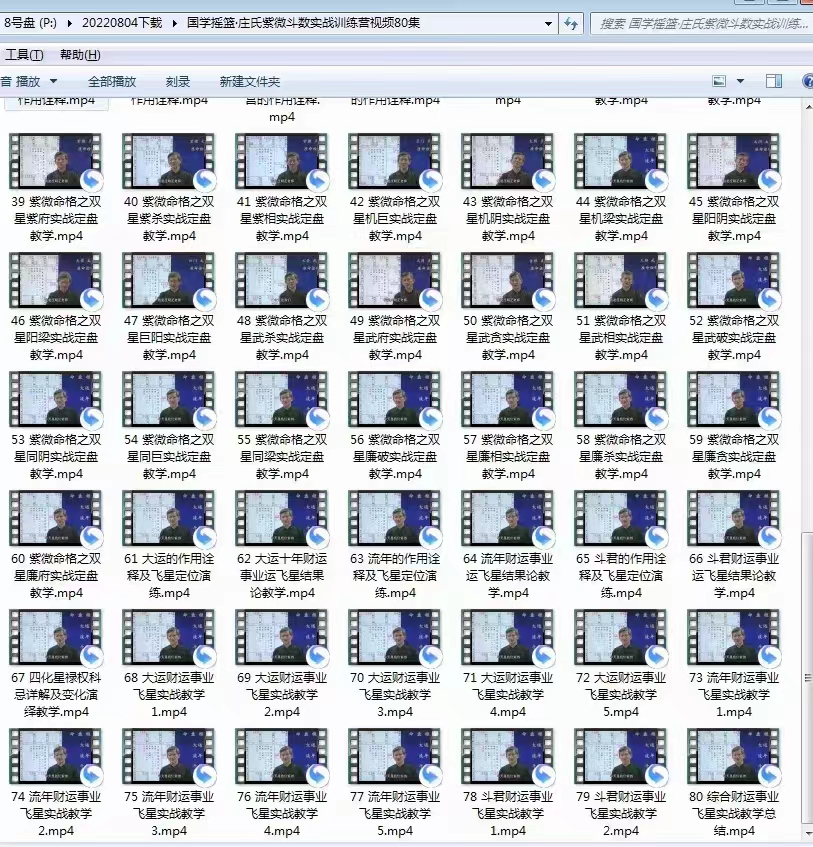This screenshot has height=847, width=813.
Task: Open the help icon in toolbar
Action: point(807,81)
